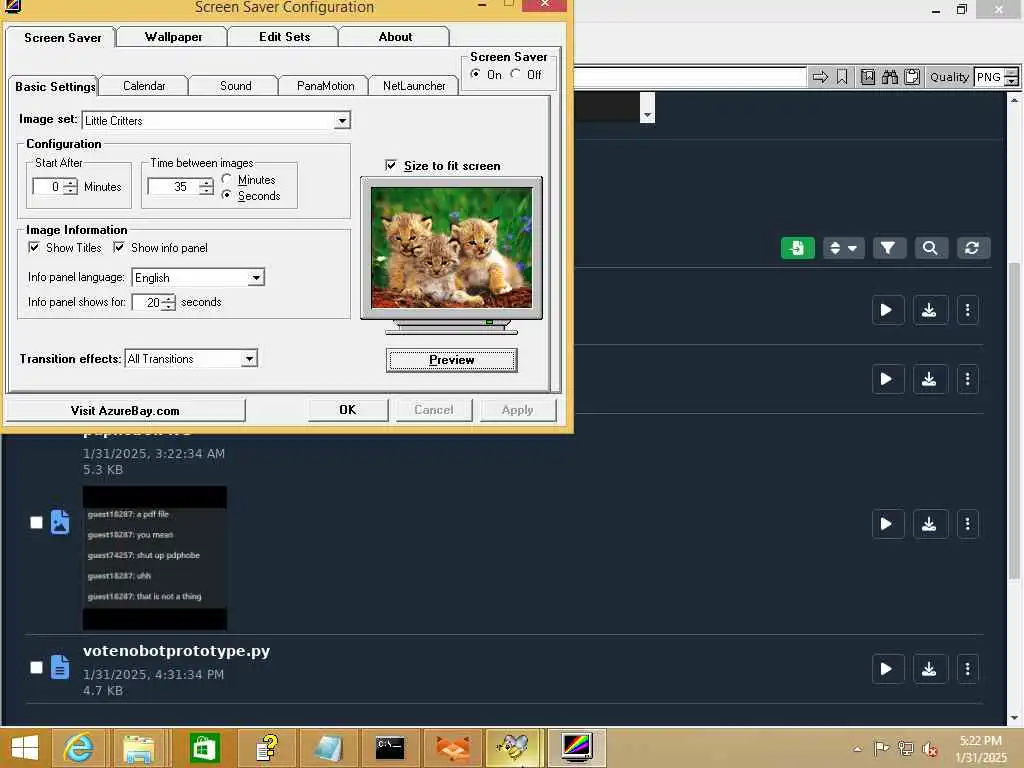Screen dimensions: 1024x768
Task: Toggle the Show info panel checkbox
Action: tap(119, 248)
